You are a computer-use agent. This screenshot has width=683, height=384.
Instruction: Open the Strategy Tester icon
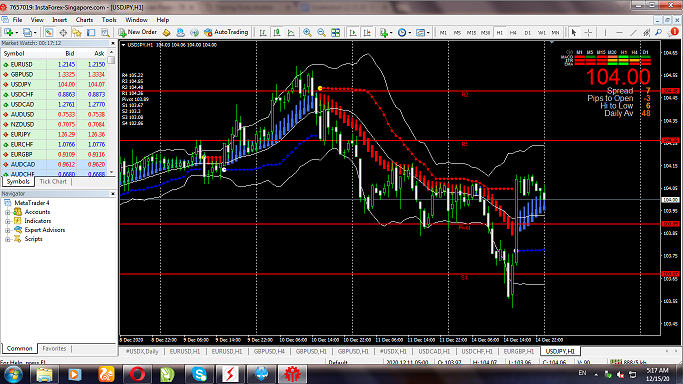(105, 32)
